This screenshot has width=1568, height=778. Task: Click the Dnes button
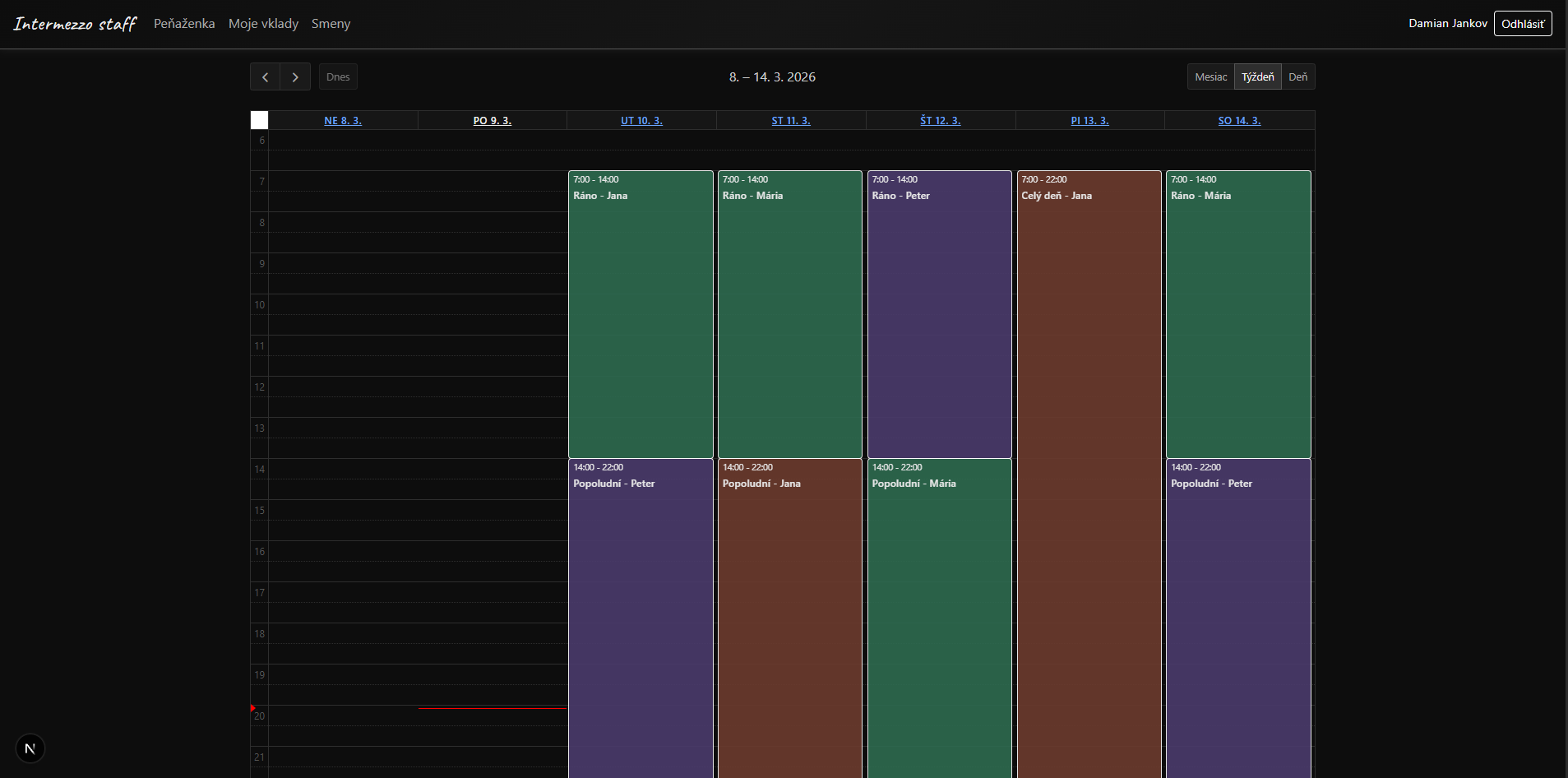pyautogui.click(x=338, y=76)
